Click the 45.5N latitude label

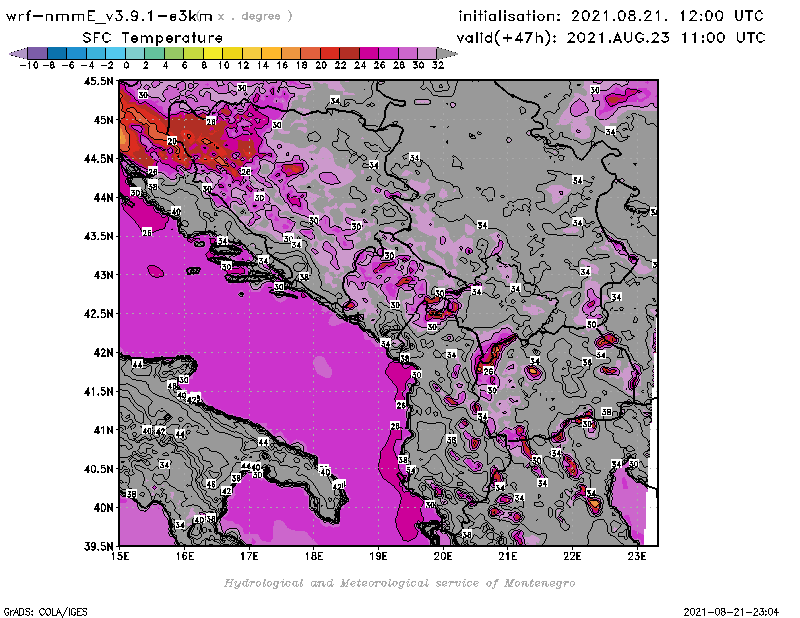[x=99, y=81]
